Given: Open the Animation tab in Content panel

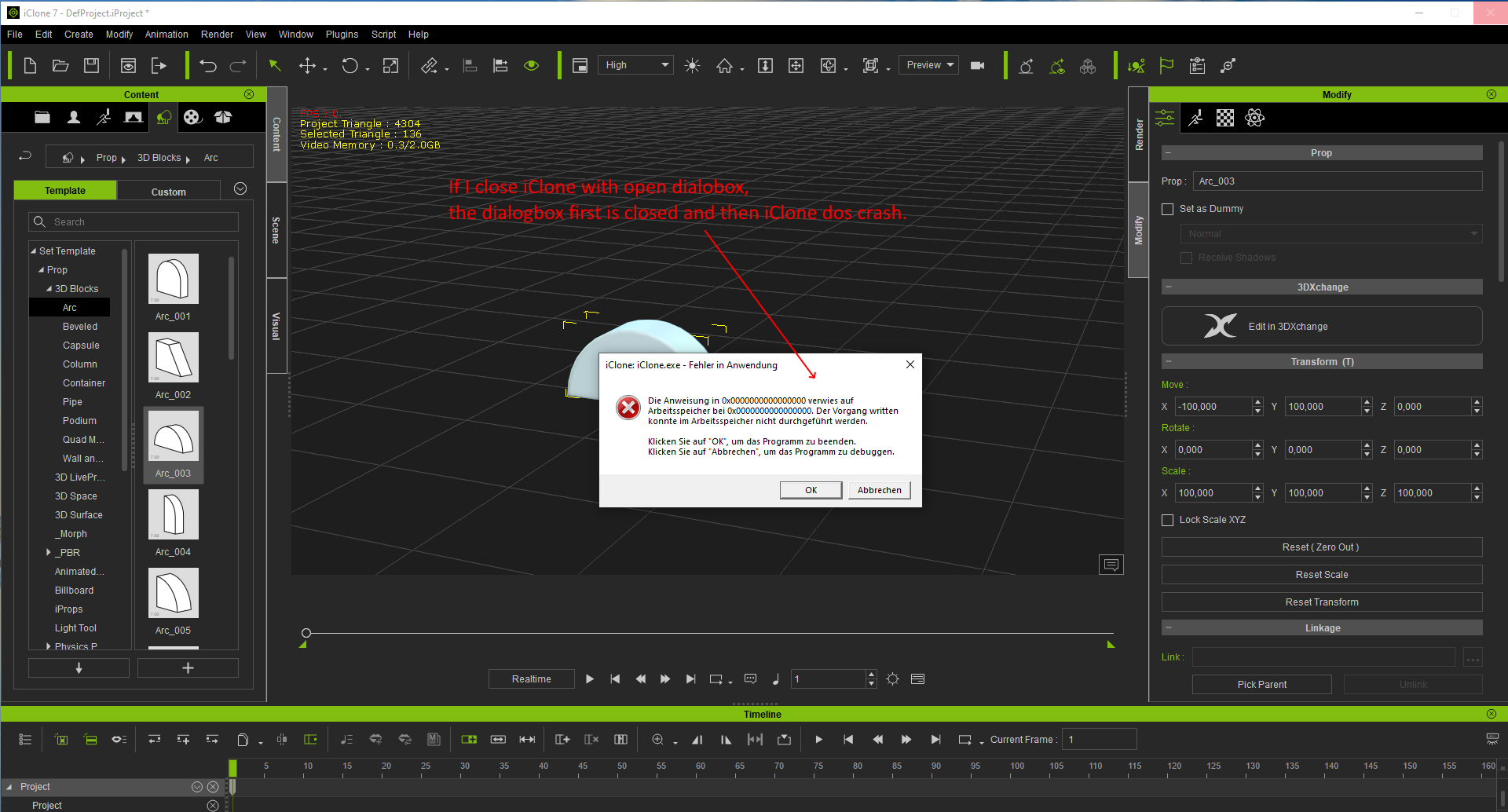Looking at the screenshot, I should click(x=104, y=118).
